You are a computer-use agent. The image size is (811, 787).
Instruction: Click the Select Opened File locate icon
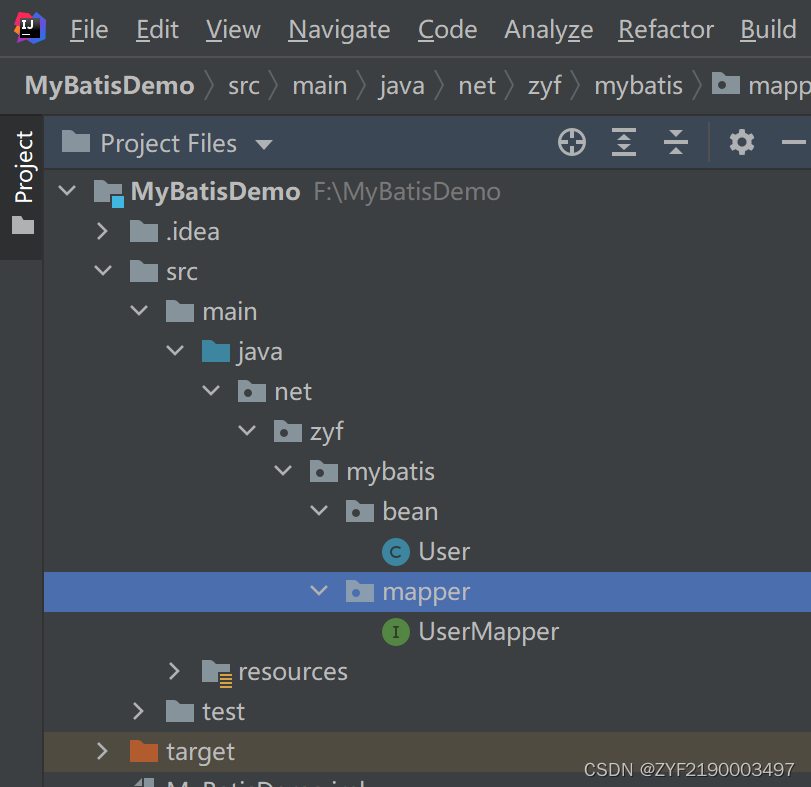pos(572,142)
